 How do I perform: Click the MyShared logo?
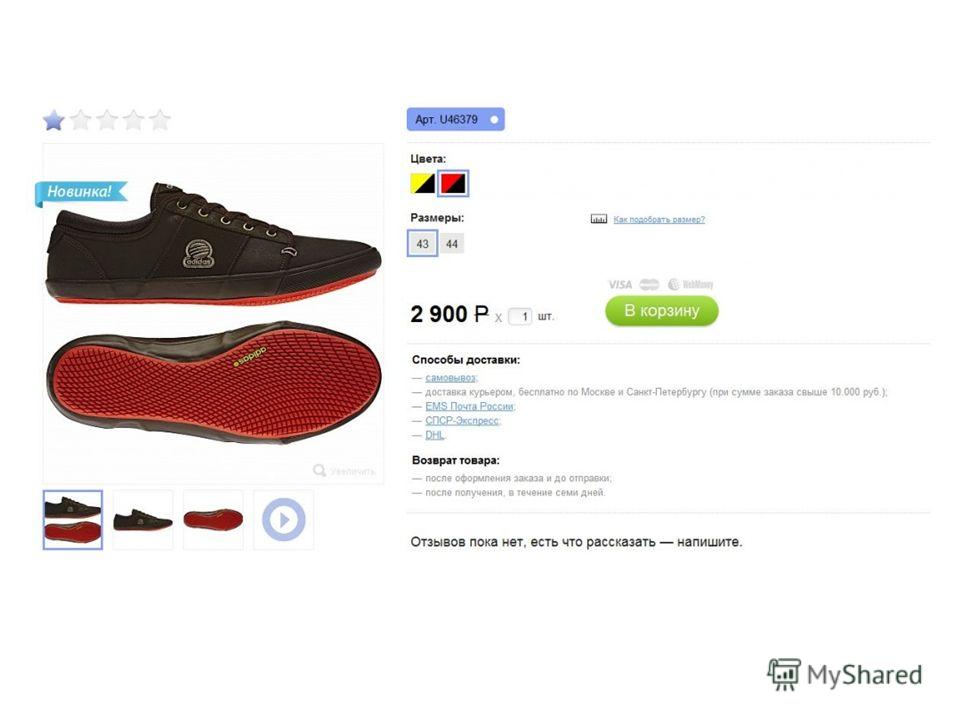pos(845,675)
